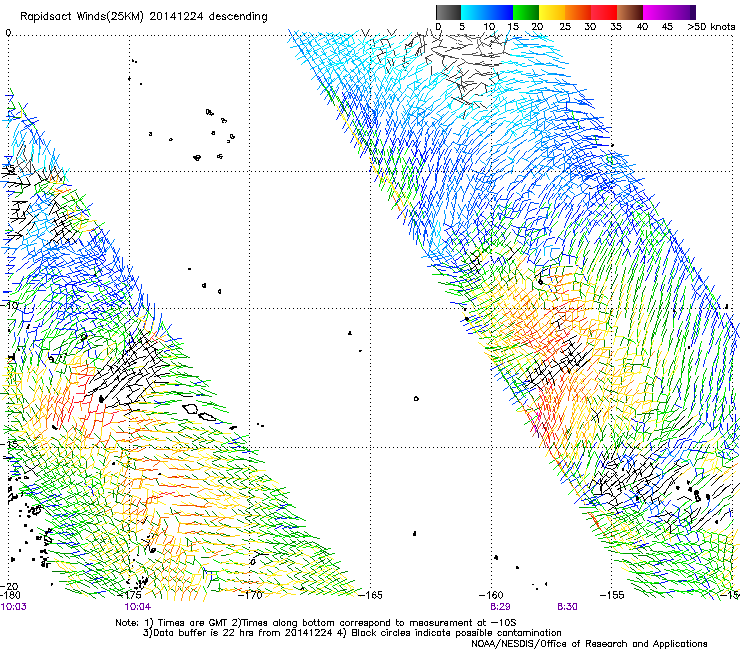Click the purple time label '10:03'

[x=14, y=607]
